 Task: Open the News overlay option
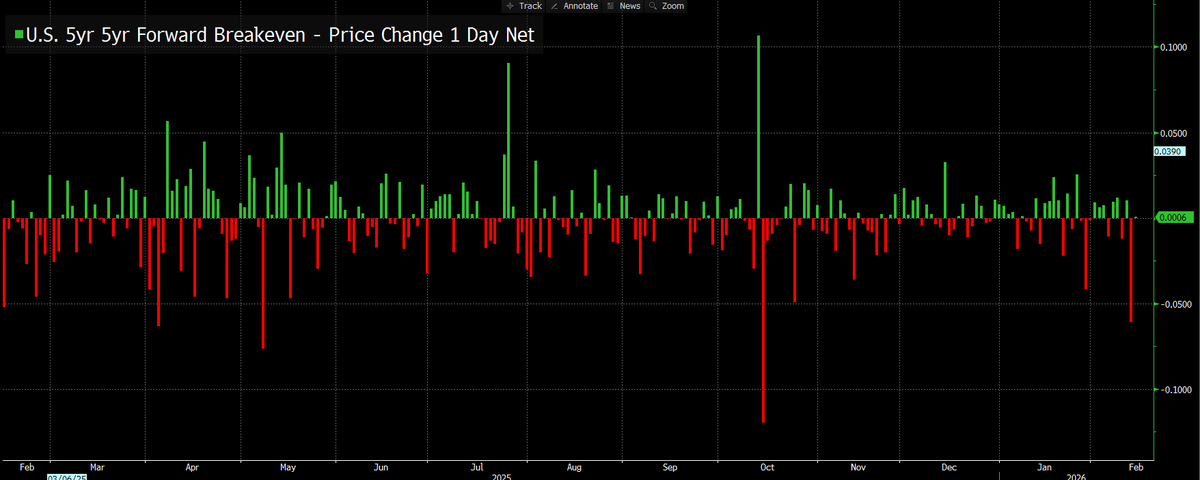click(x=624, y=6)
